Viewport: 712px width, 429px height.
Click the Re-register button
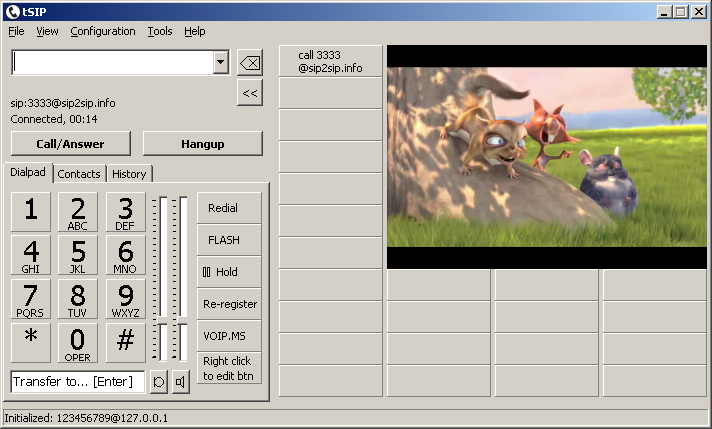point(229,304)
